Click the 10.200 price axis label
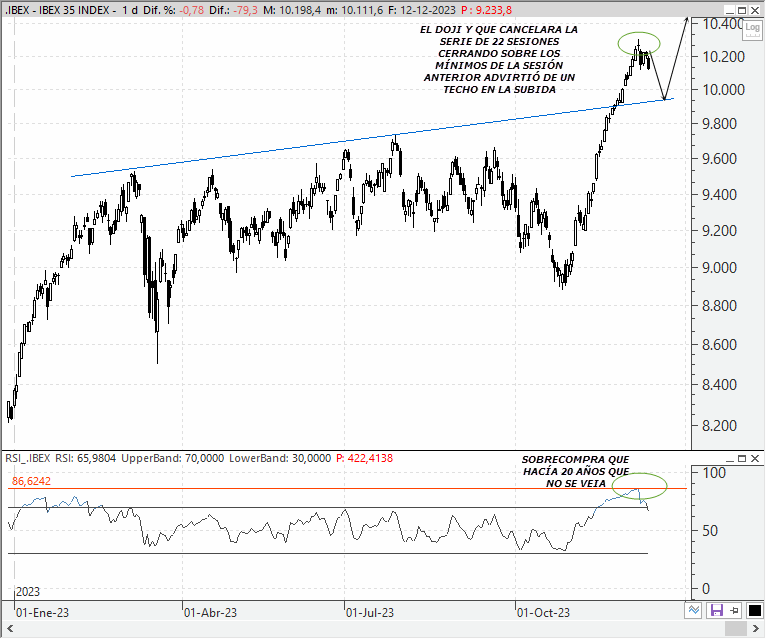Screen dimensions: 766x639 coord(723,57)
